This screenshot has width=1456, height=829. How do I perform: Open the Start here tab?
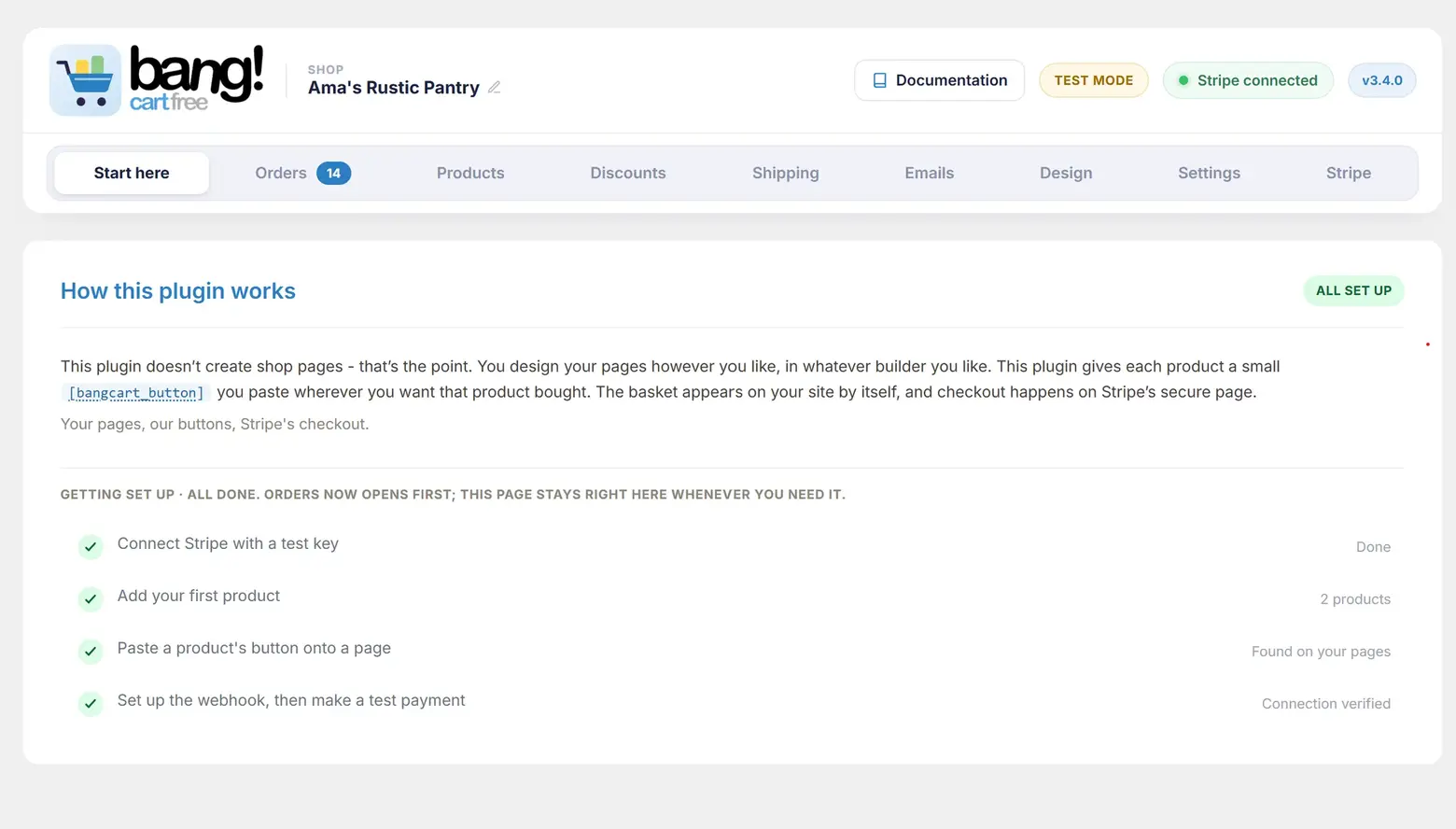point(132,173)
